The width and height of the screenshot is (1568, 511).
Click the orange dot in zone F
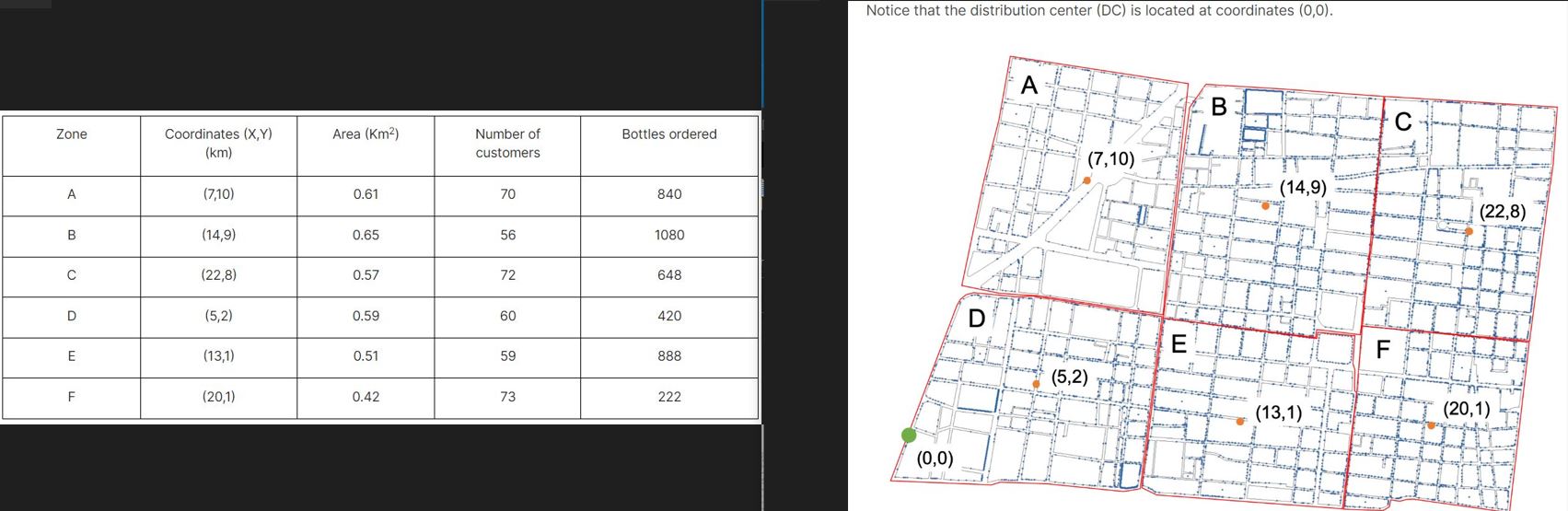1431,425
